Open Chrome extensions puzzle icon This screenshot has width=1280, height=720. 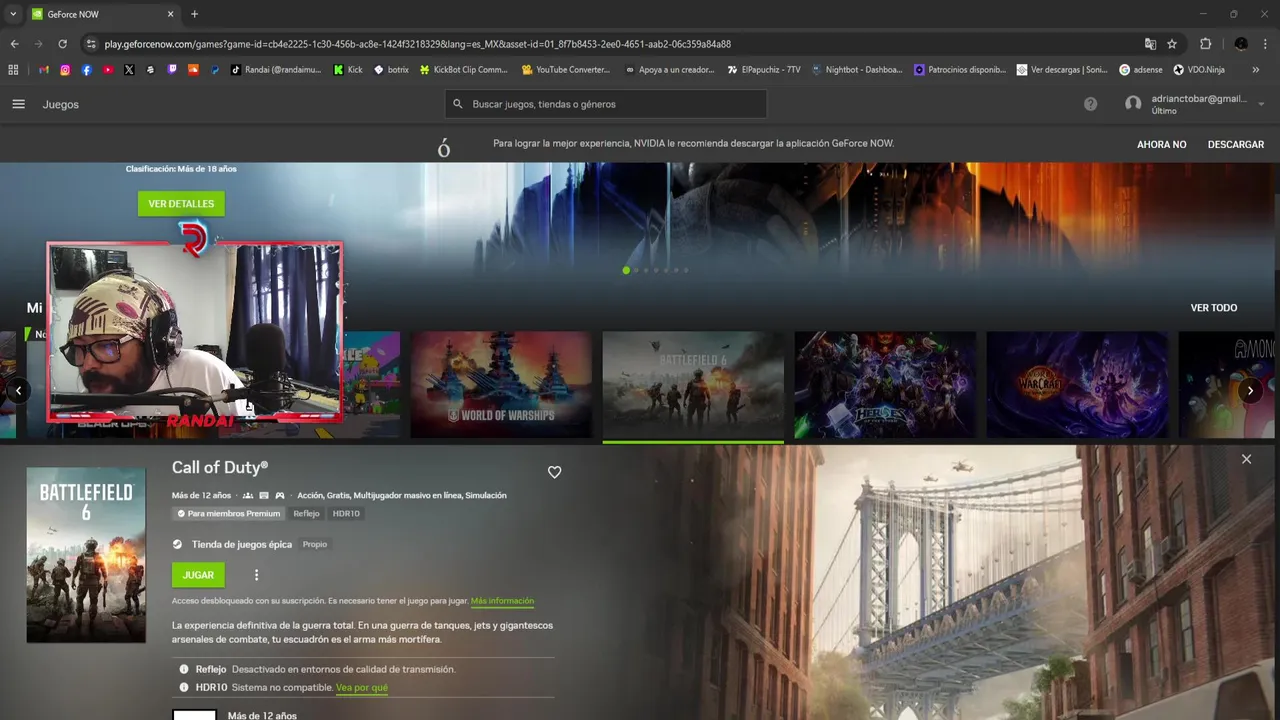pyautogui.click(x=1205, y=44)
